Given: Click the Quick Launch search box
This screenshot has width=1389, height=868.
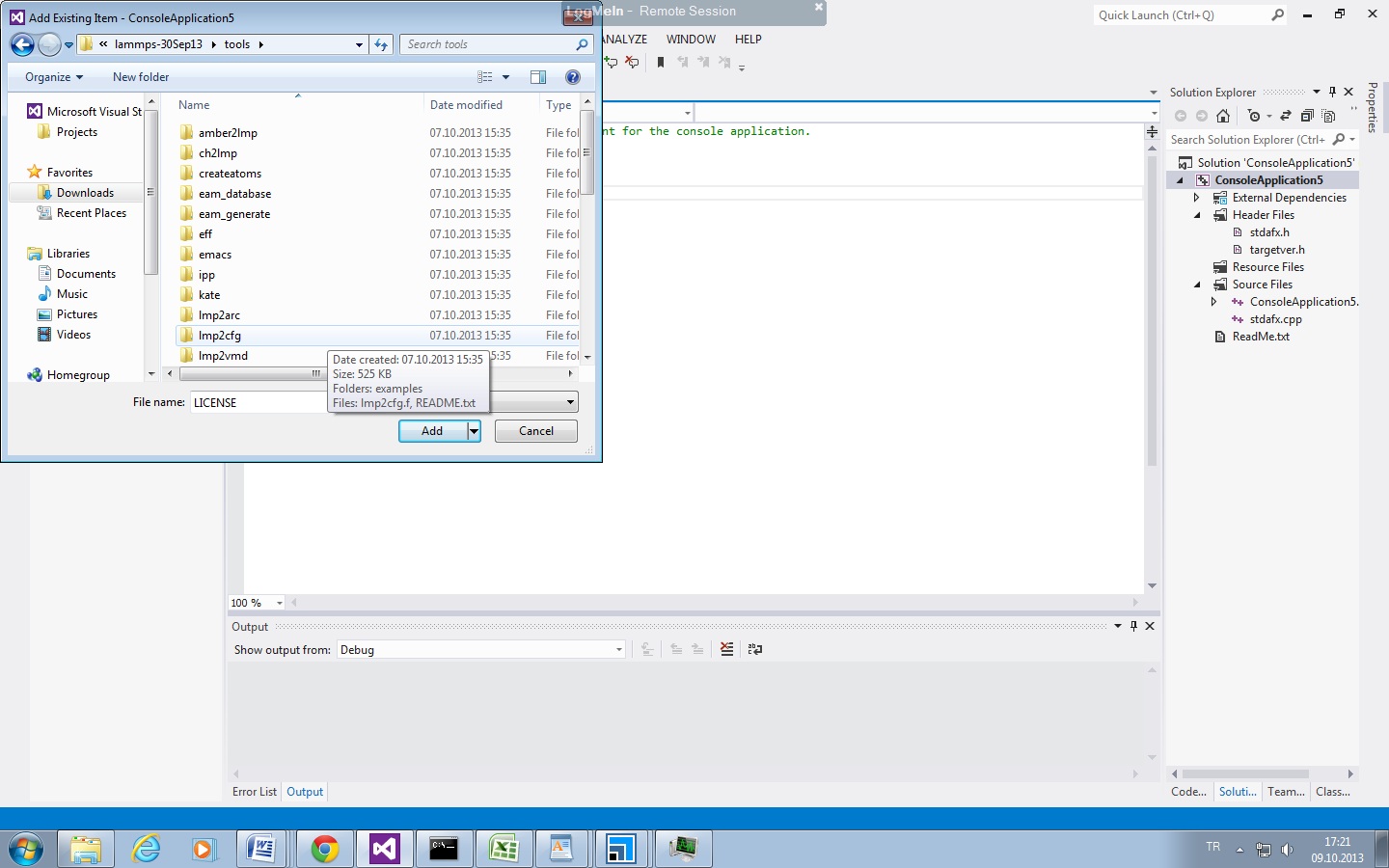Looking at the screenshot, I should [x=1191, y=15].
